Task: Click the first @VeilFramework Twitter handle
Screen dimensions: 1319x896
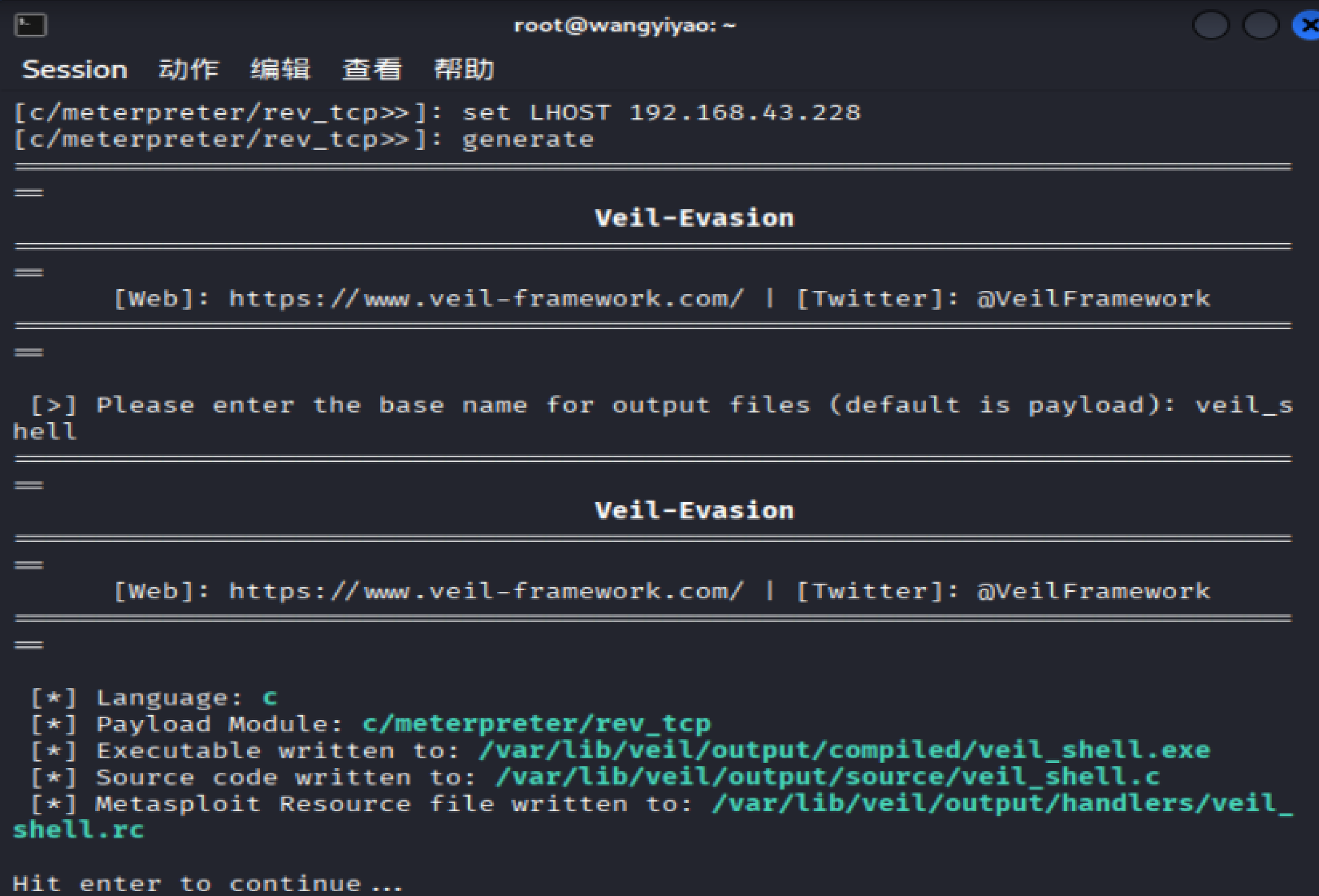Action: [x=1093, y=298]
